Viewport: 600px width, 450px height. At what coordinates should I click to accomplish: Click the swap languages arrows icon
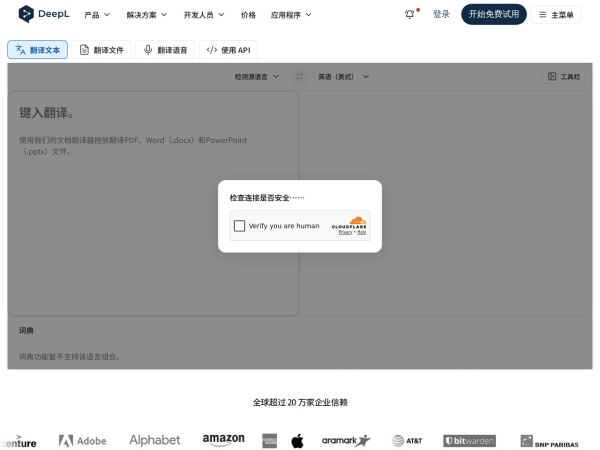[299, 77]
